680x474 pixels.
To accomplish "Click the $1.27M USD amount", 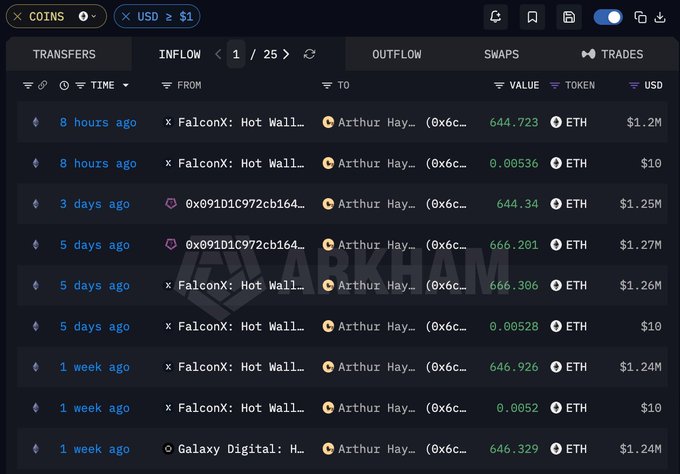I will pyautogui.click(x=641, y=245).
